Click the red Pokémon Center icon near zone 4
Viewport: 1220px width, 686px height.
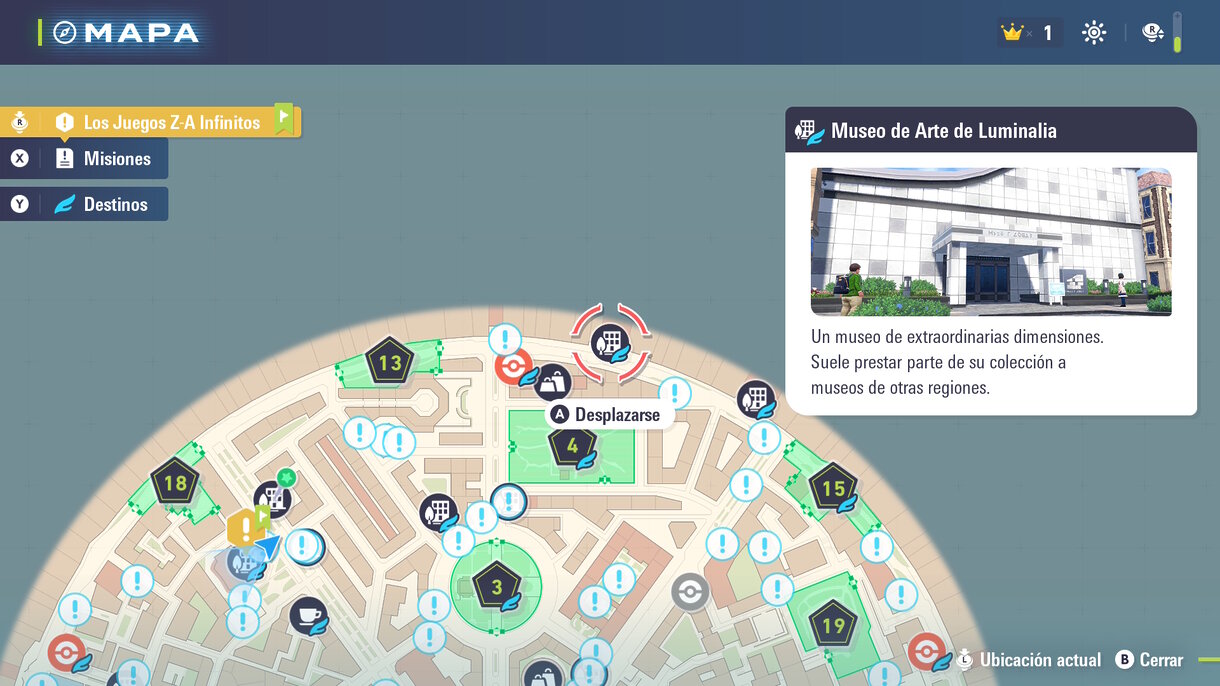coord(513,367)
